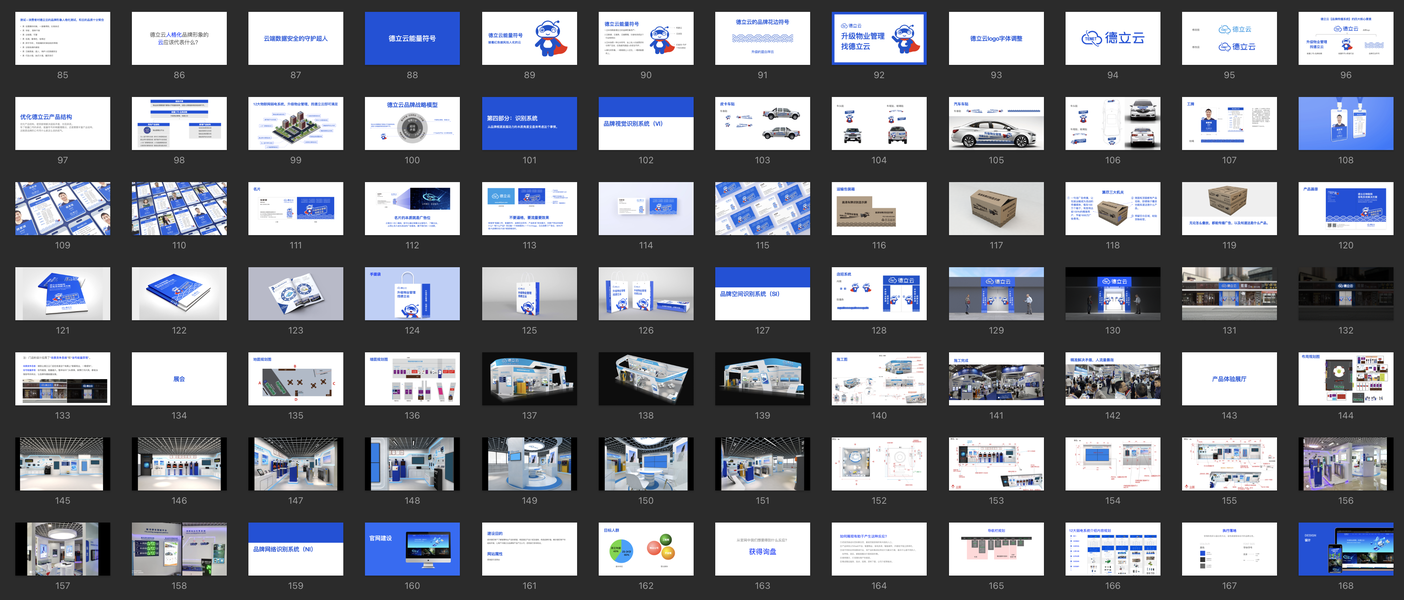The width and height of the screenshot is (1404, 600).
Task: Select slide thumbnail 133
Action: pyautogui.click(x=63, y=379)
